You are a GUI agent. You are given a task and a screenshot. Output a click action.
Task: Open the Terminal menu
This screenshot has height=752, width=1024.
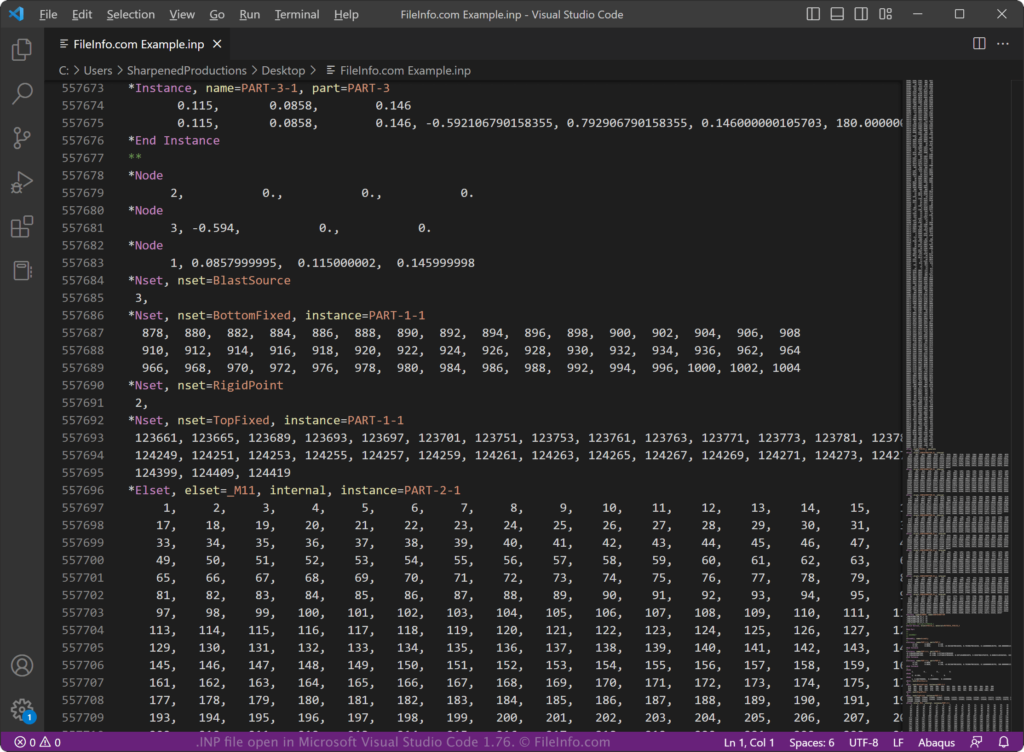tap(296, 14)
